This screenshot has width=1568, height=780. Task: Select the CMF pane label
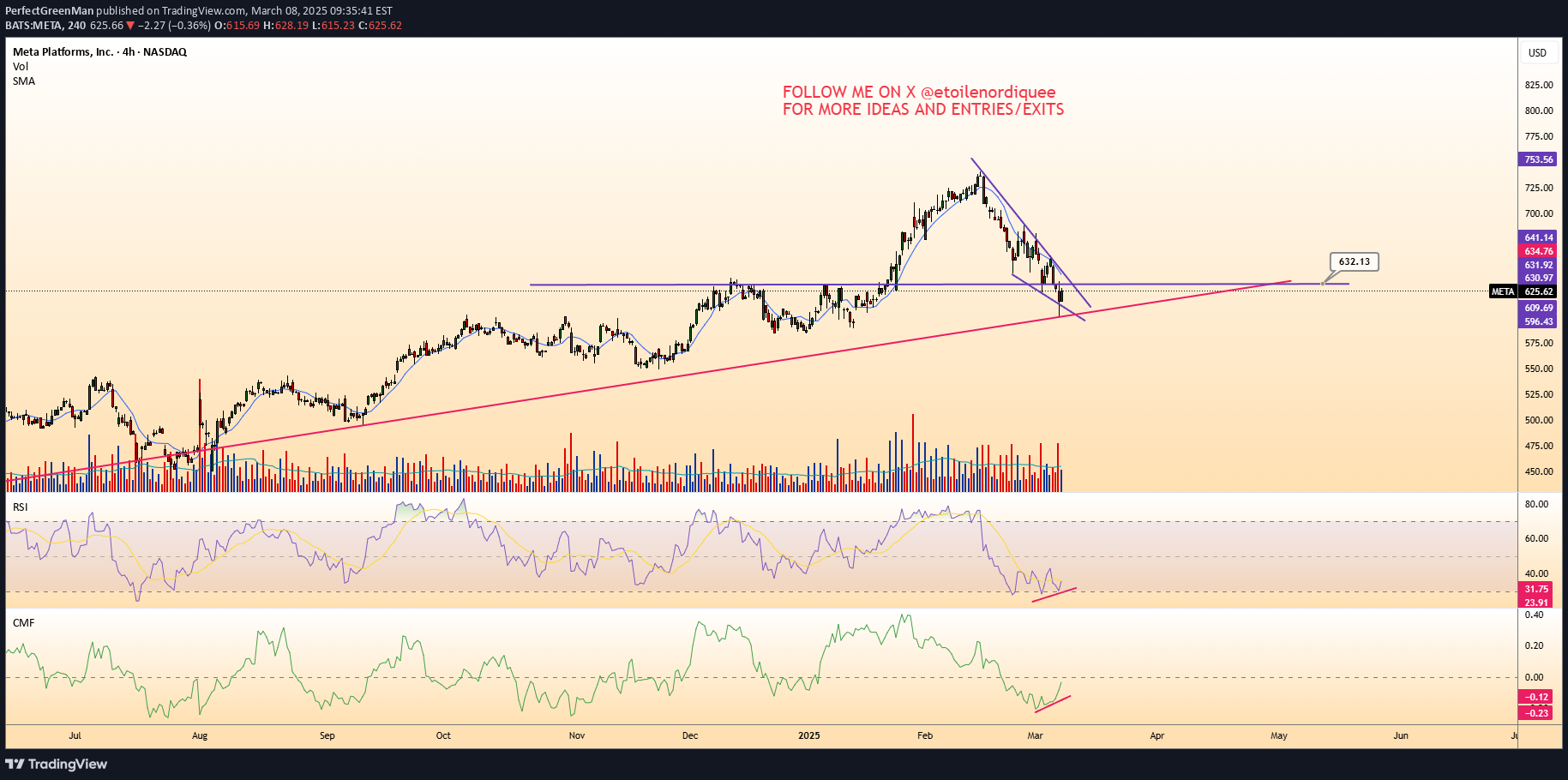(24, 623)
